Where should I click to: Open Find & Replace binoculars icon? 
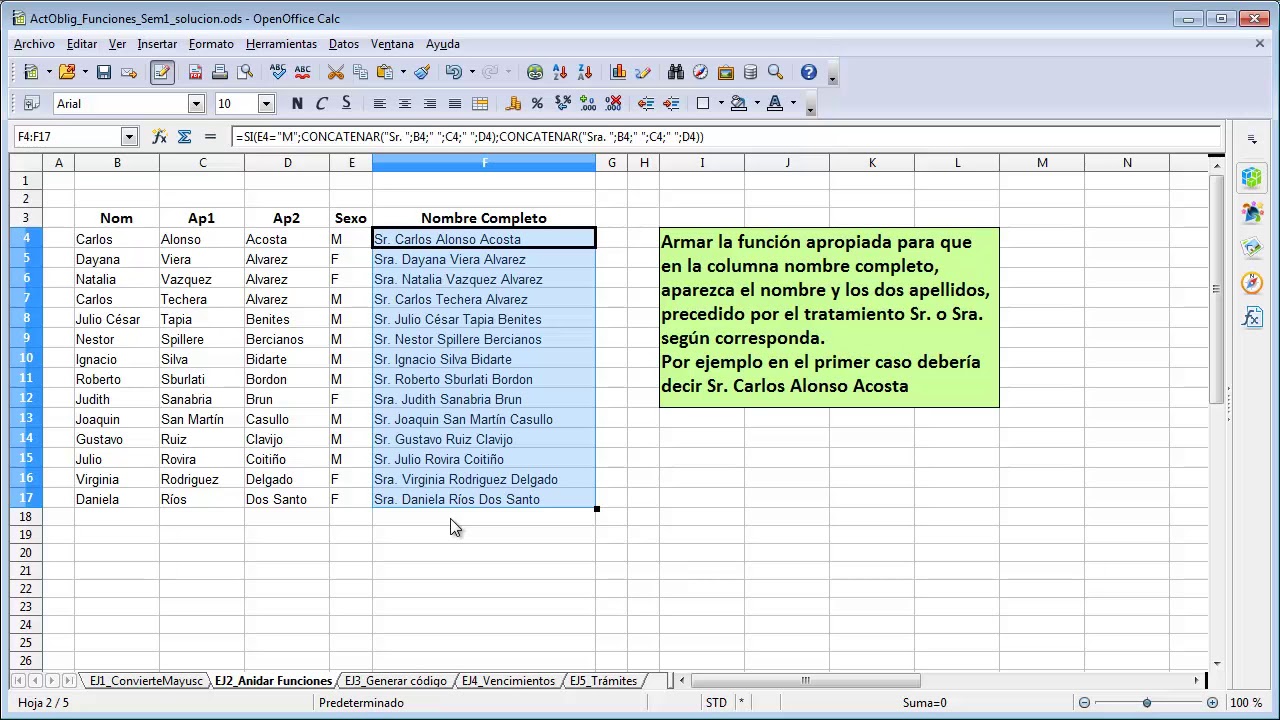pos(675,72)
